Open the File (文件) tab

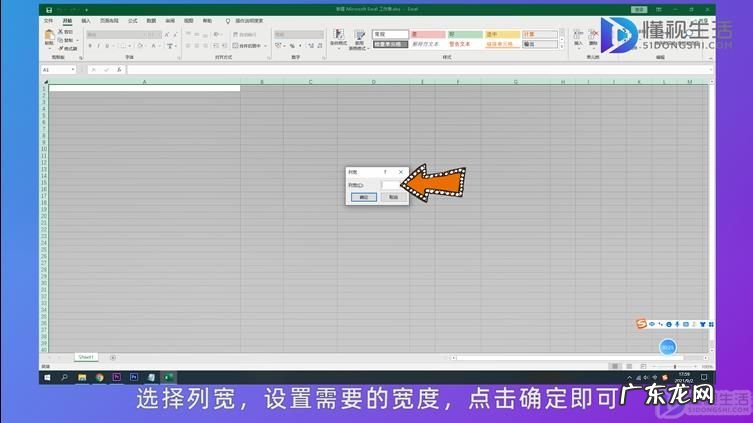coord(49,21)
